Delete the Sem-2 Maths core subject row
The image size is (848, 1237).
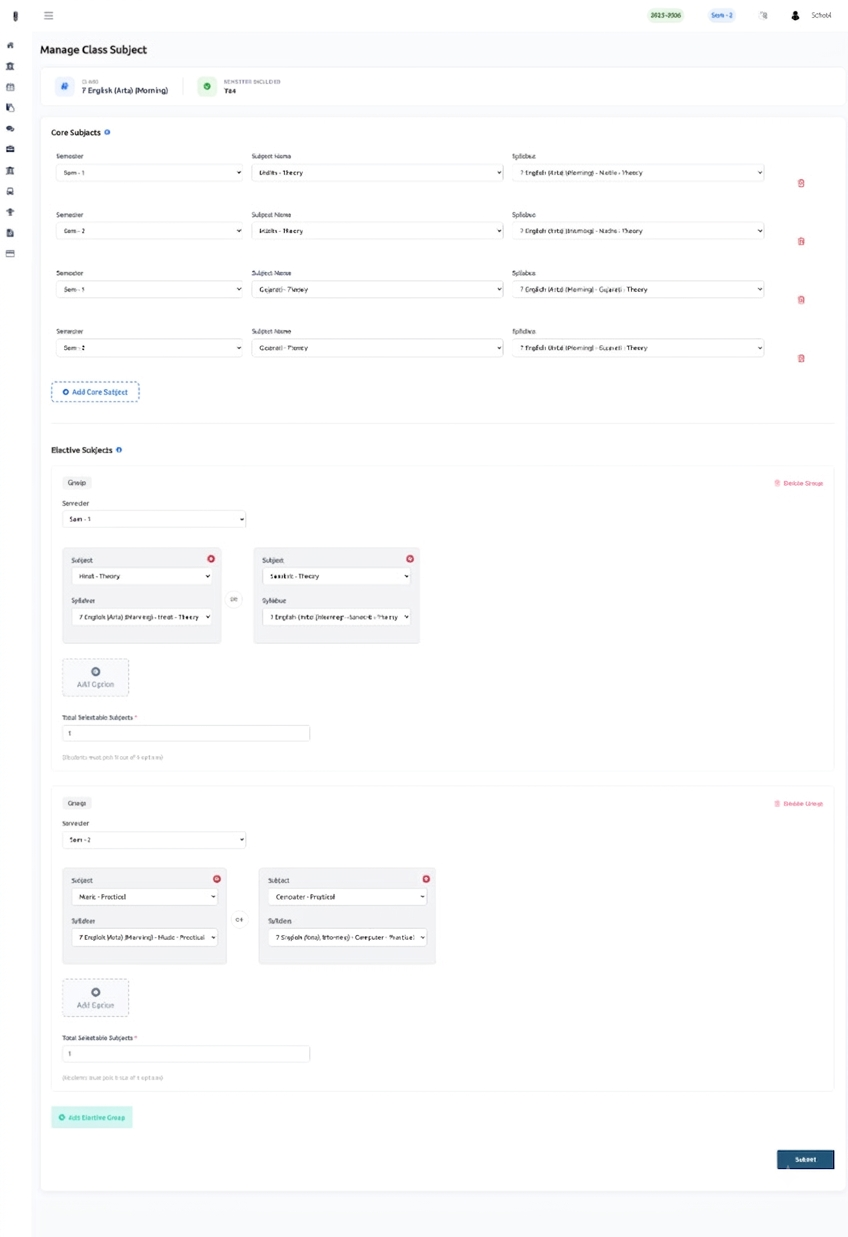[801, 241]
